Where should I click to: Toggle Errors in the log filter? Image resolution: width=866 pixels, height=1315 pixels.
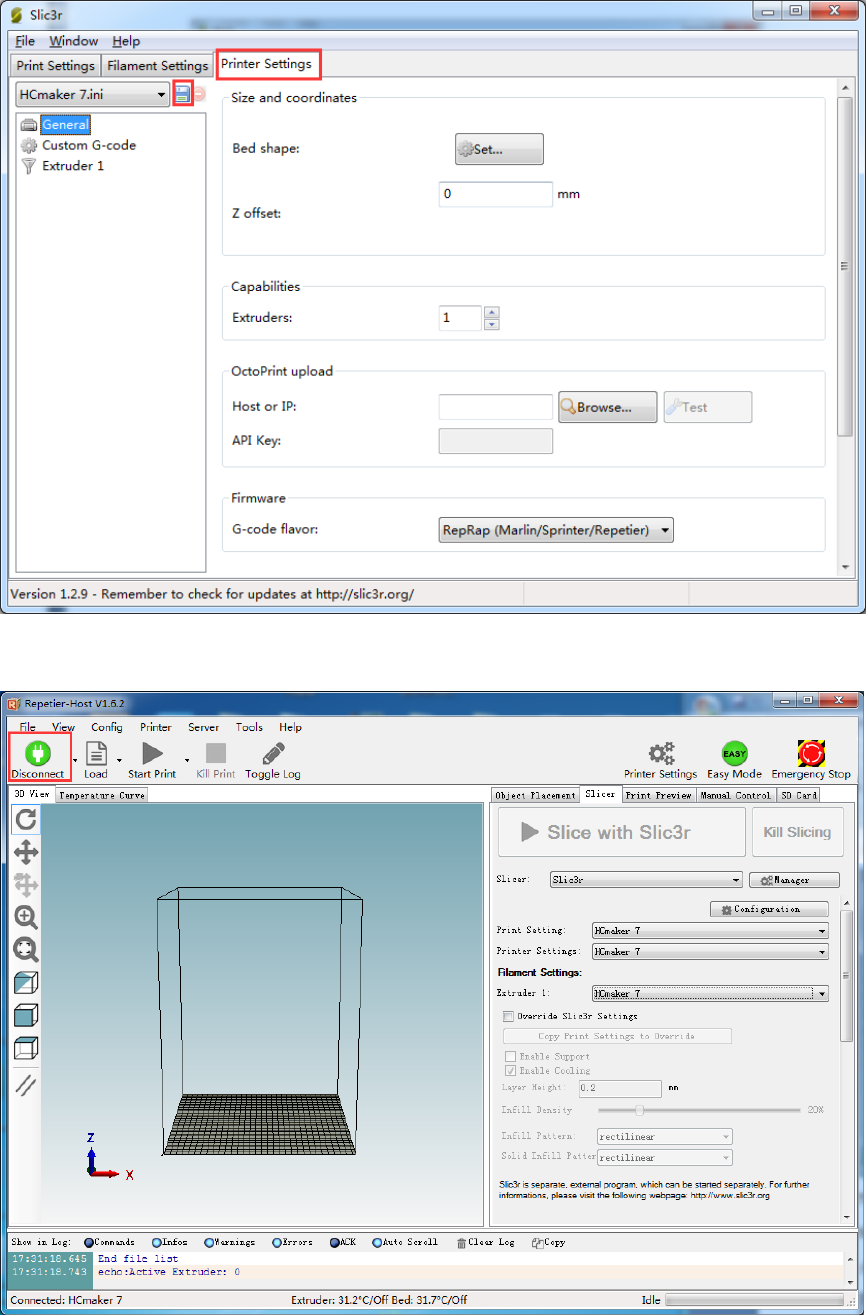292,1242
